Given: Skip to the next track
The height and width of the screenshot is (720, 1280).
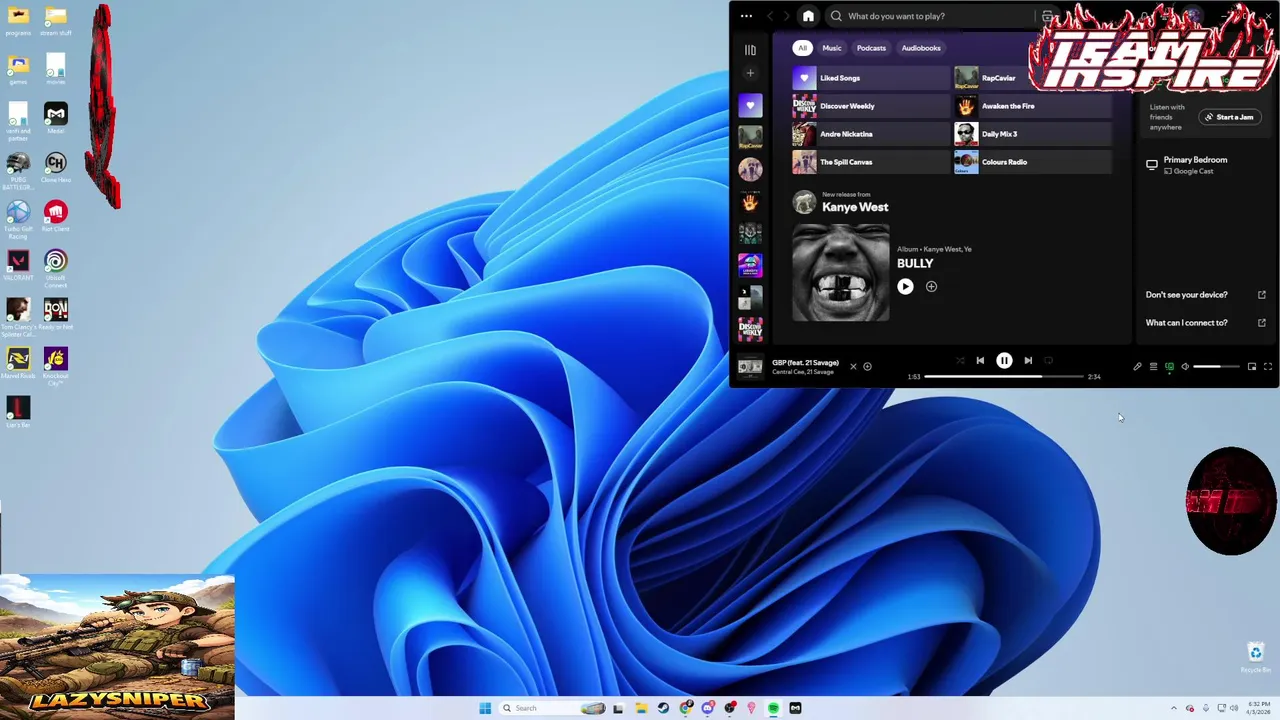Looking at the screenshot, I should 1028,360.
